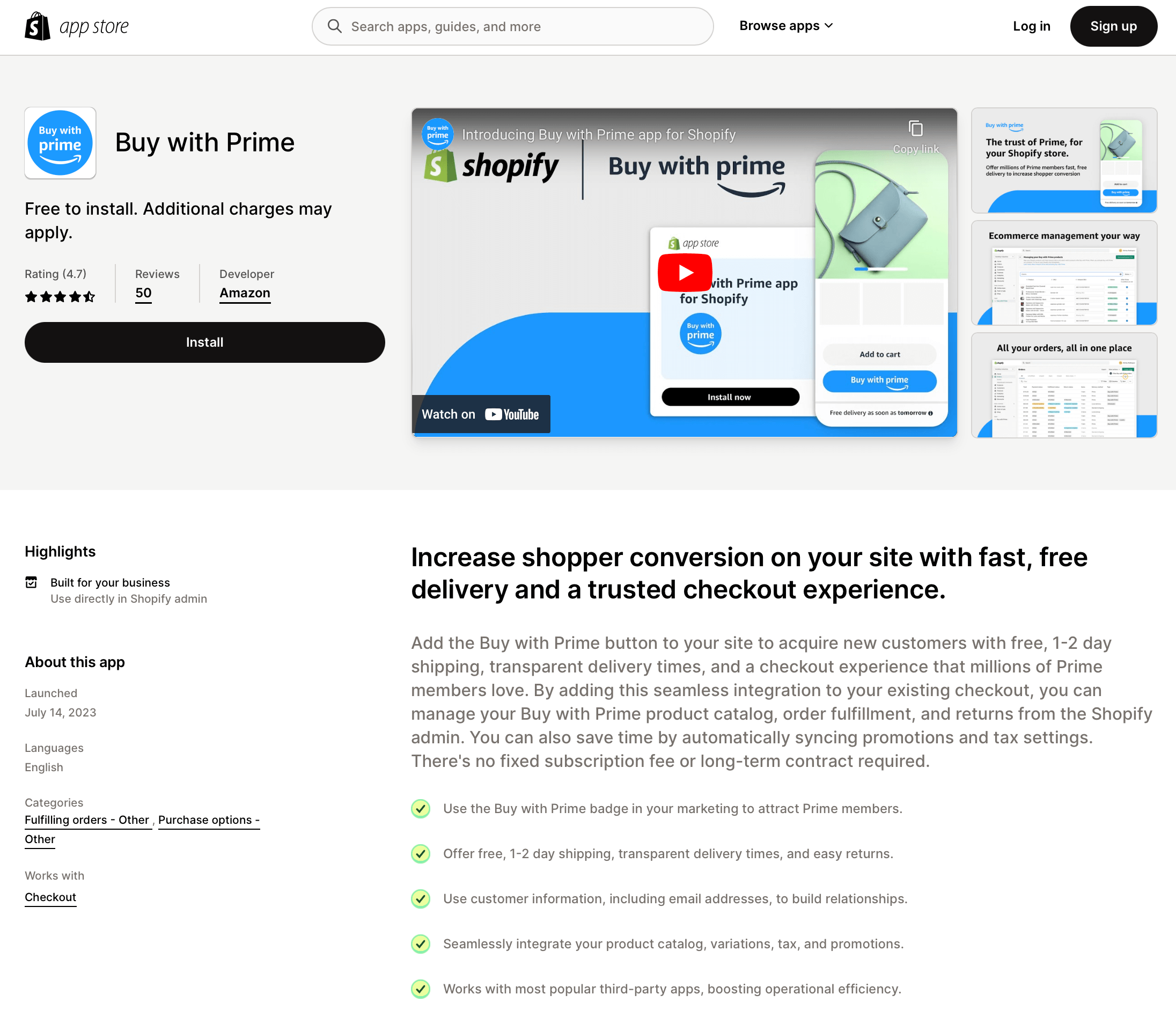Select the Log in menu item
Image resolution: width=1176 pixels, height=1024 pixels.
[1031, 26]
